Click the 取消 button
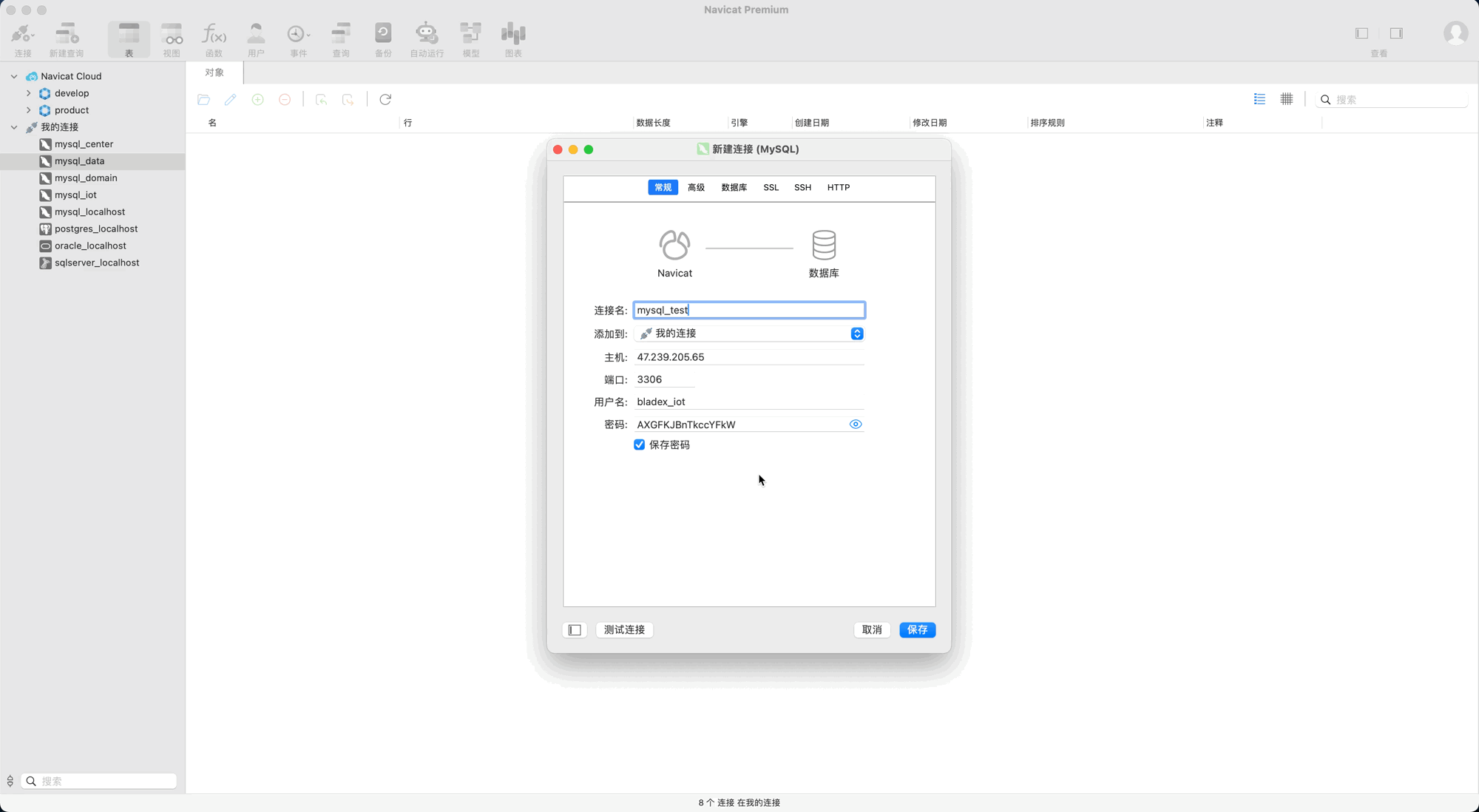This screenshot has height=812, width=1479. coord(872,630)
